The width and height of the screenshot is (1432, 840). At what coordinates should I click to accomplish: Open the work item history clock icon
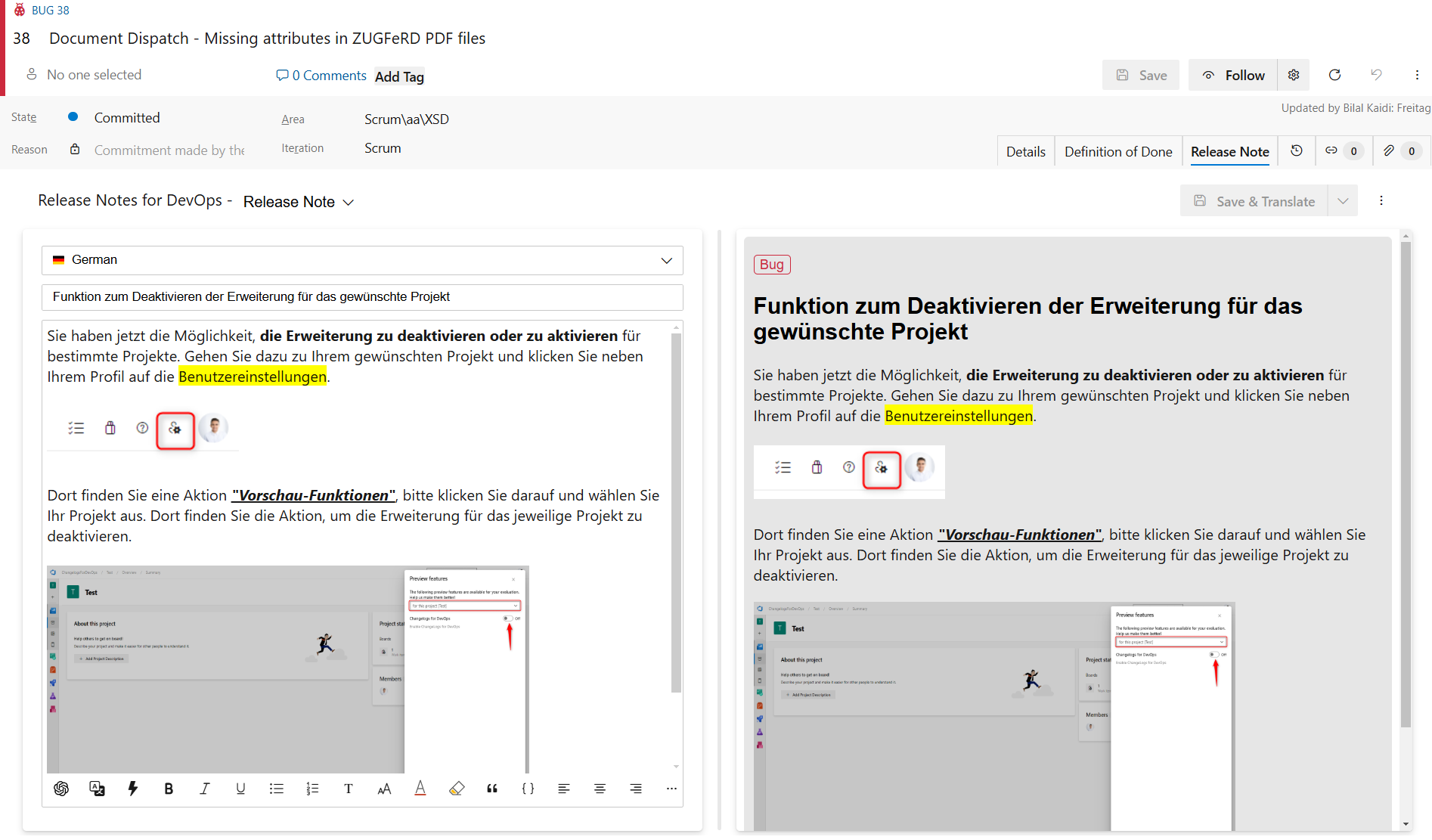click(1297, 150)
